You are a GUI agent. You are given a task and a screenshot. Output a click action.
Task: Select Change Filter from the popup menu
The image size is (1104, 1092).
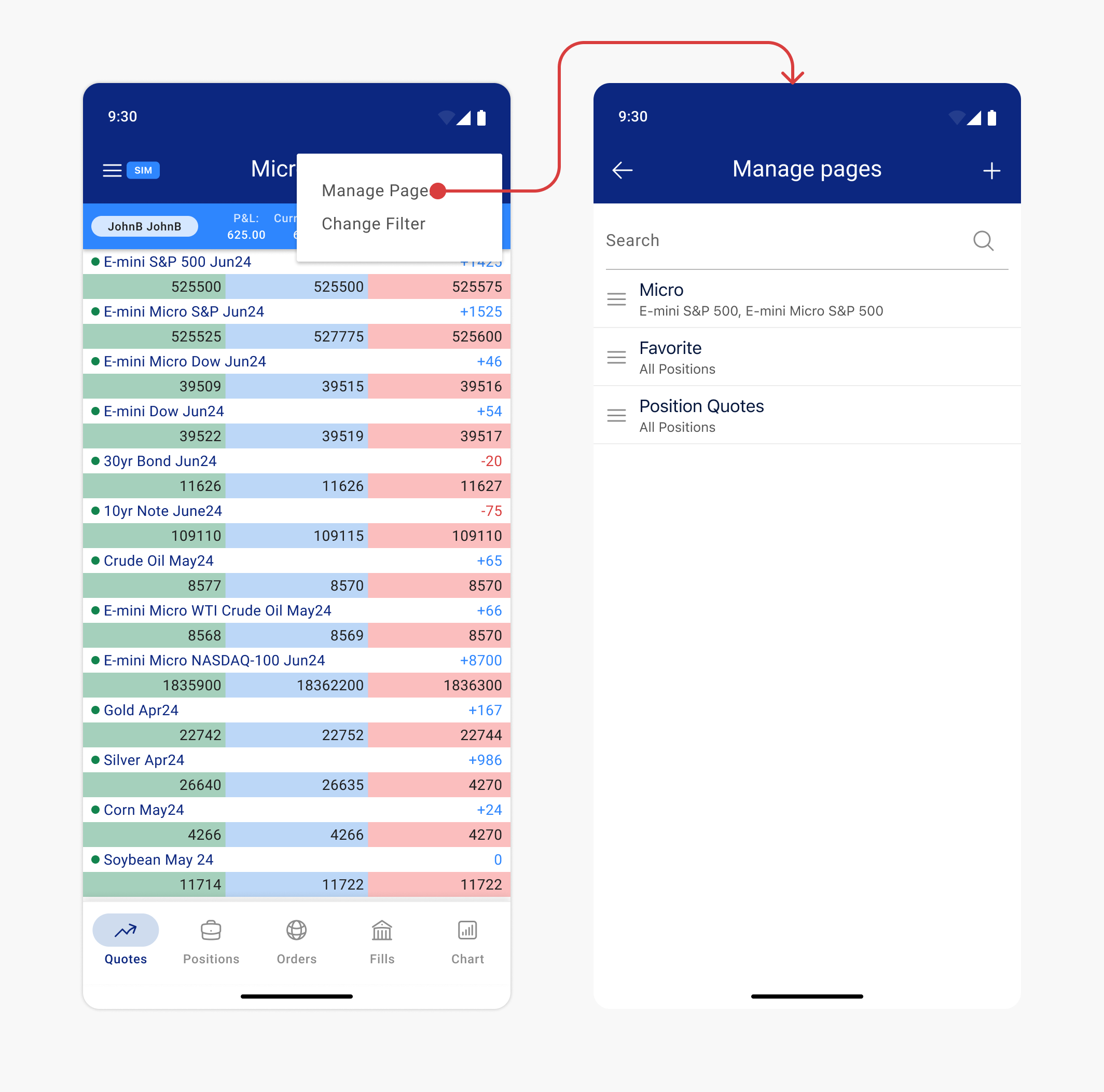(x=373, y=224)
